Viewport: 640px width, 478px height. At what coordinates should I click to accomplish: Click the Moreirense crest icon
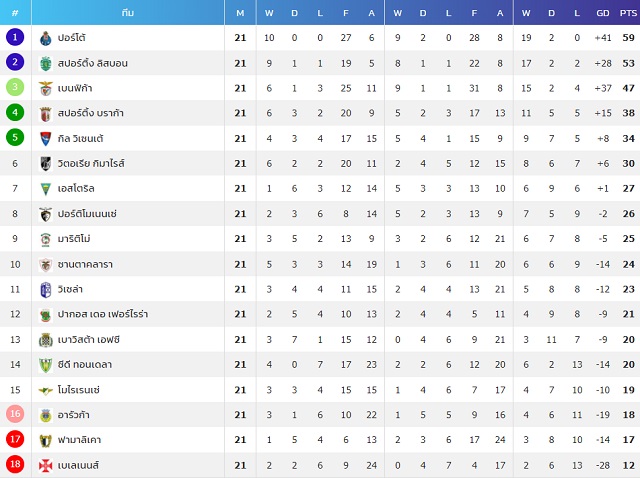[x=45, y=391]
